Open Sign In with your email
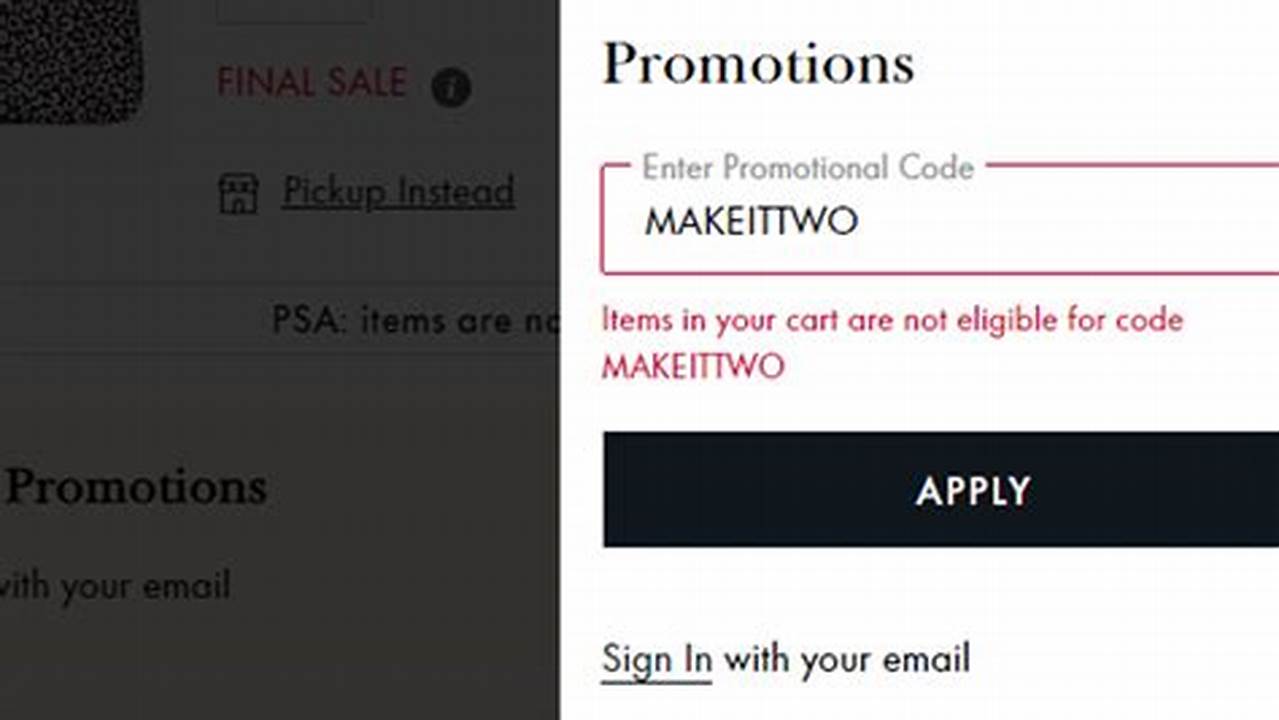Image resolution: width=1279 pixels, height=720 pixels. (x=656, y=658)
